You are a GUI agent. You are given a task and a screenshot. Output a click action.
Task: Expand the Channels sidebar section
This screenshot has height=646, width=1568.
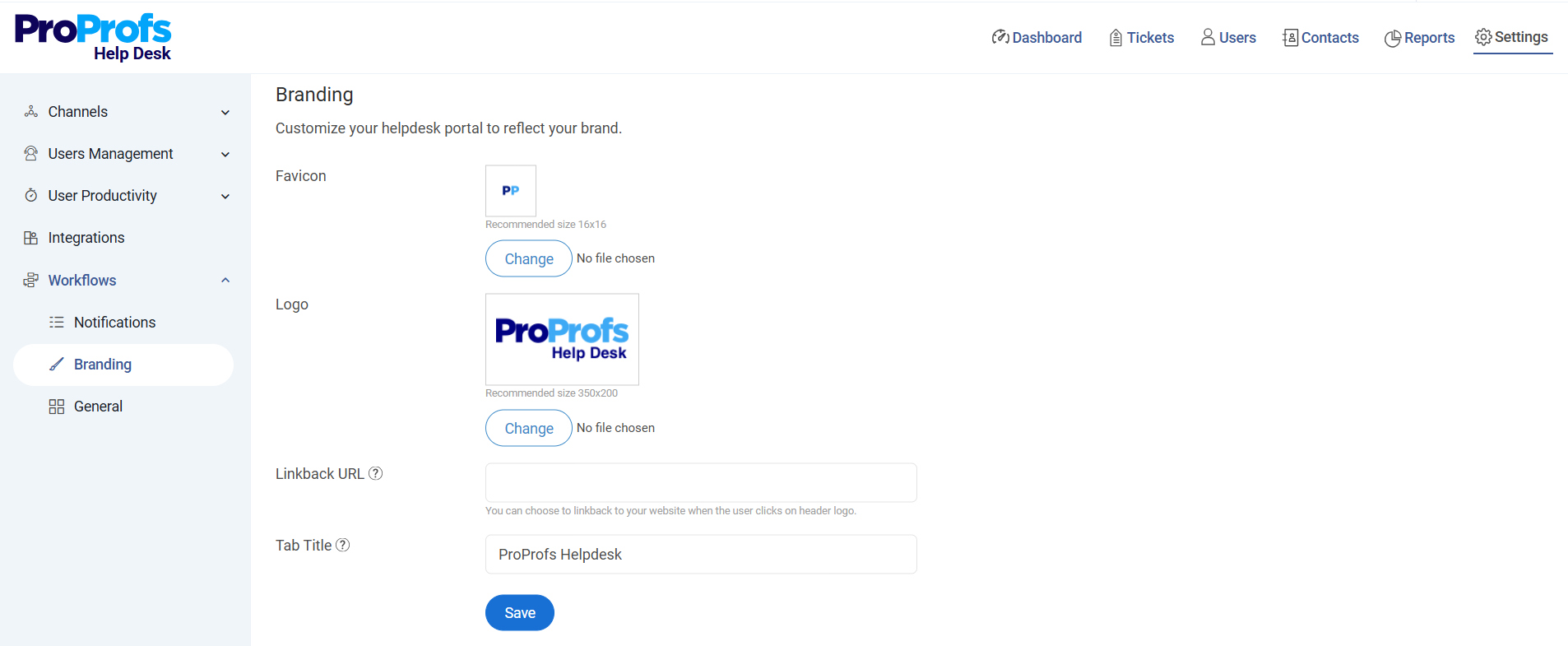[225, 112]
